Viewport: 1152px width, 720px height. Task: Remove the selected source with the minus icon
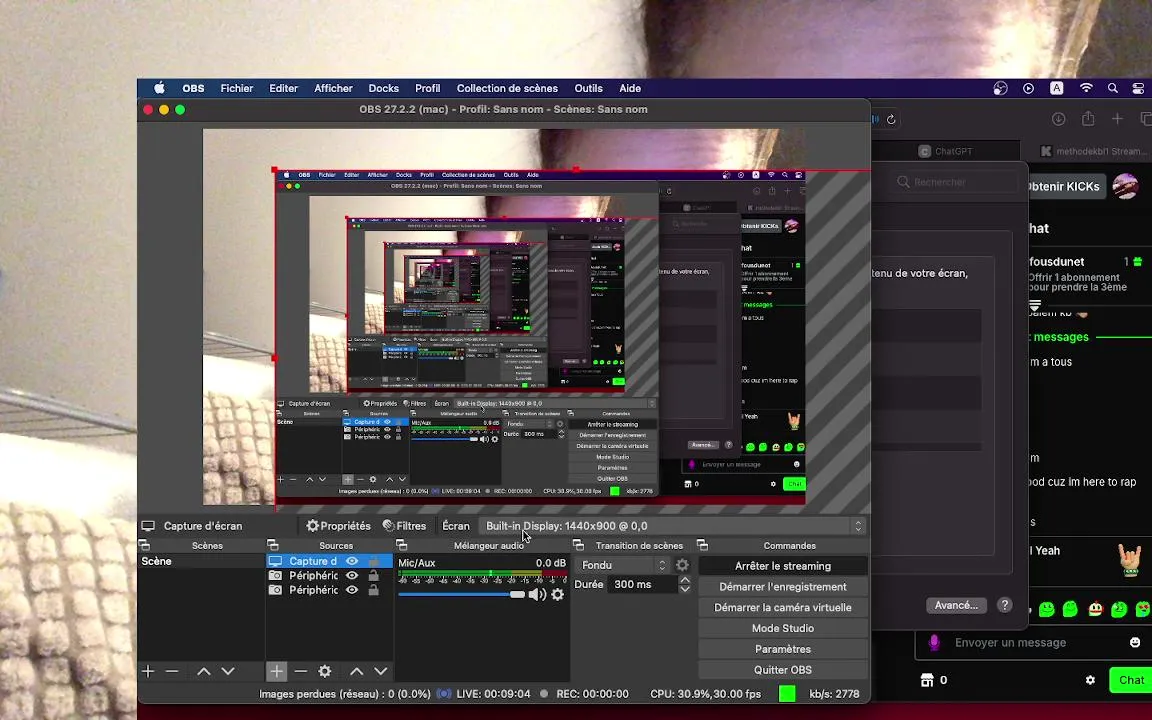pos(300,672)
